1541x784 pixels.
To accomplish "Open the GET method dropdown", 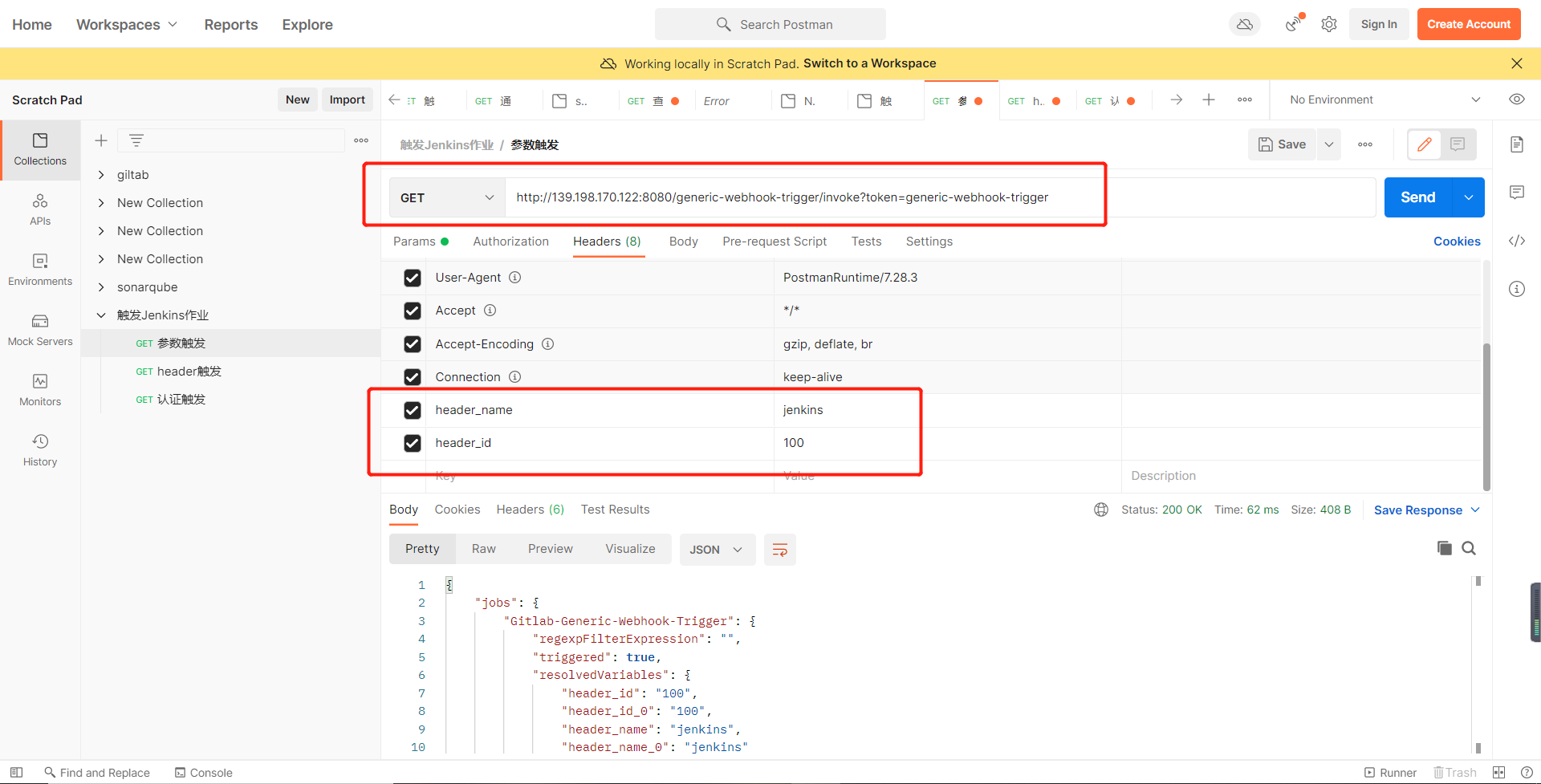I will click(x=446, y=197).
